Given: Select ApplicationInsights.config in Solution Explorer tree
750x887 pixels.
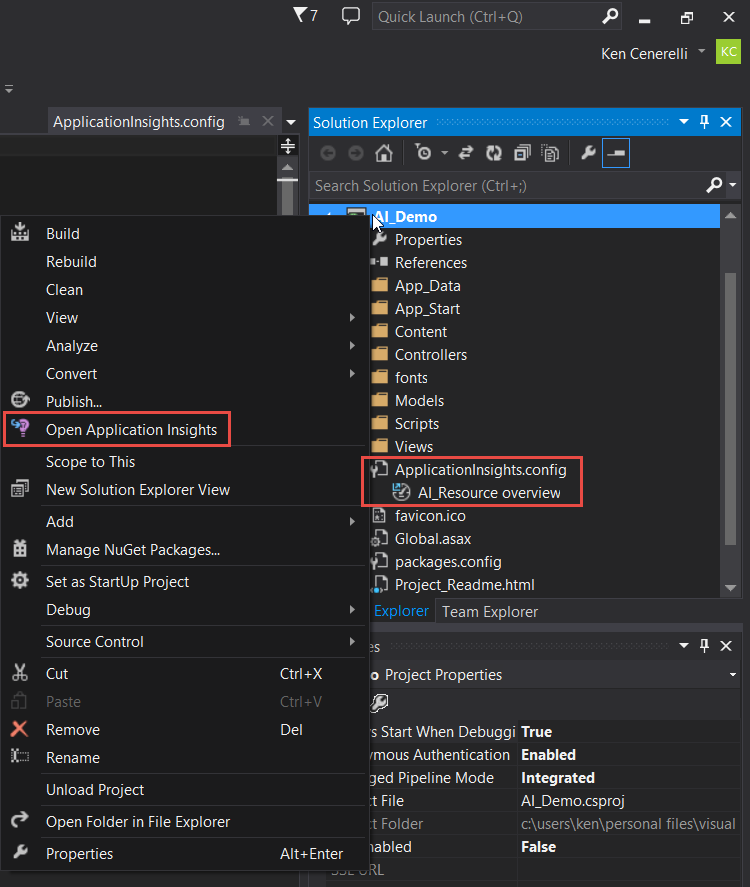Looking at the screenshot, I should pyautogui.click(x=480, y=470).
